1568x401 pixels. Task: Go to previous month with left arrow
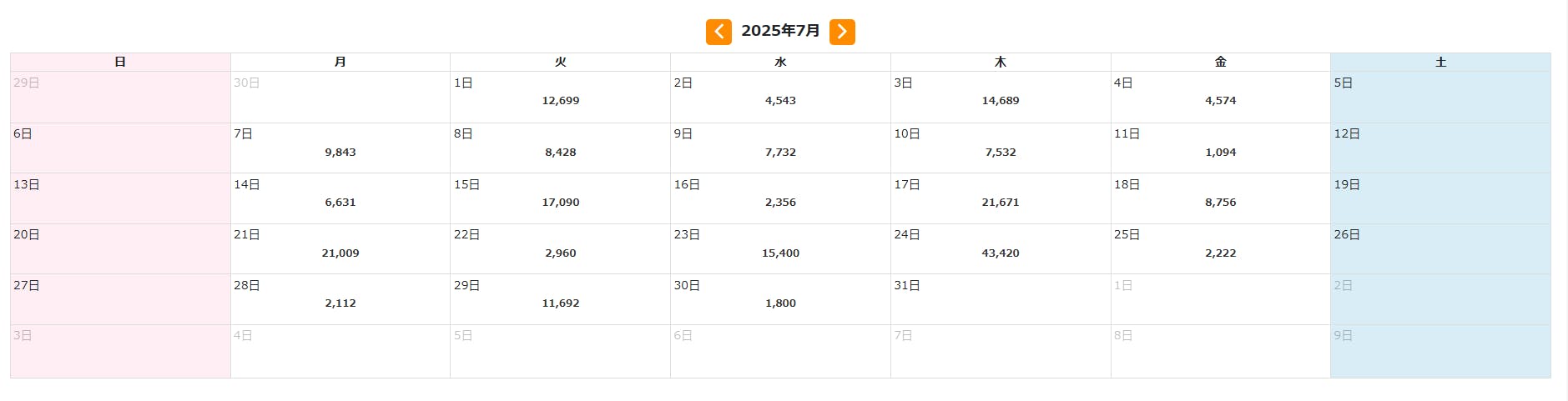point(718,32)
